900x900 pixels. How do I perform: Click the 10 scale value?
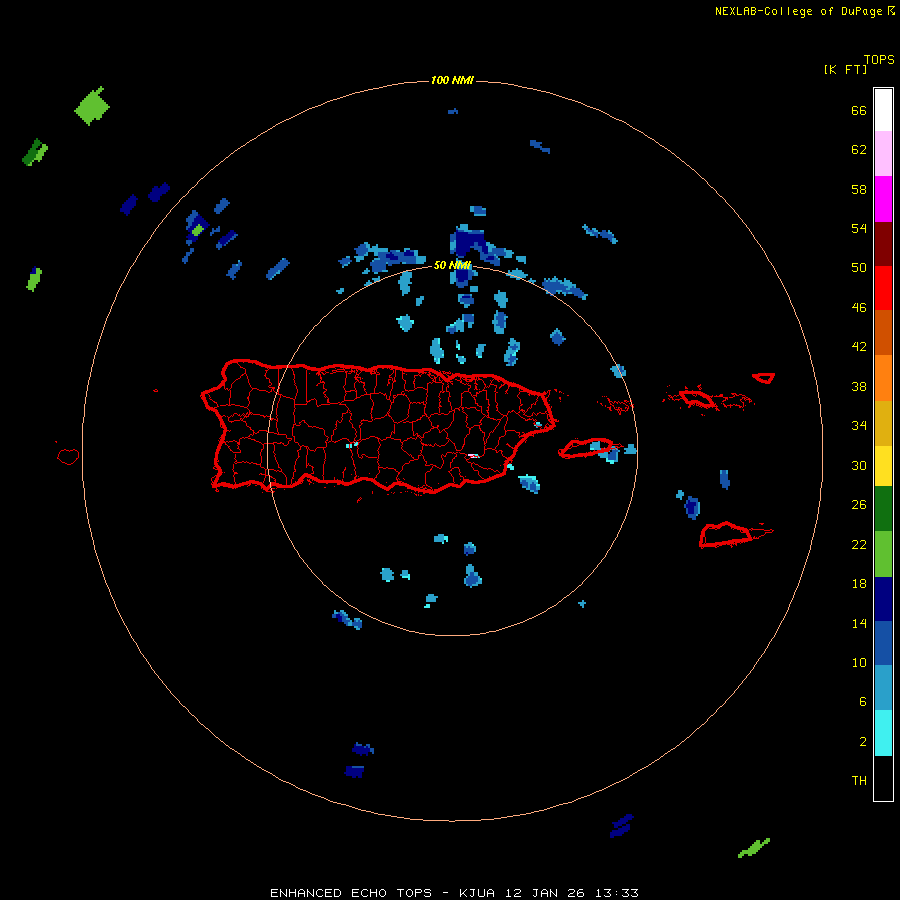pyautogui.click(x=859, y=662)
